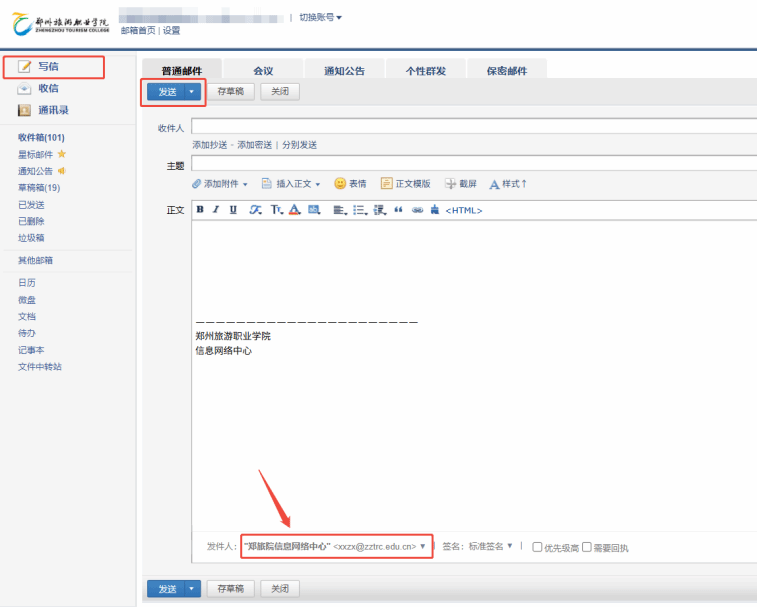Image resolution: width=758 pixels, height=607 pixels.
Task: Click the underline formatting icon
Action: pos(233,210)
